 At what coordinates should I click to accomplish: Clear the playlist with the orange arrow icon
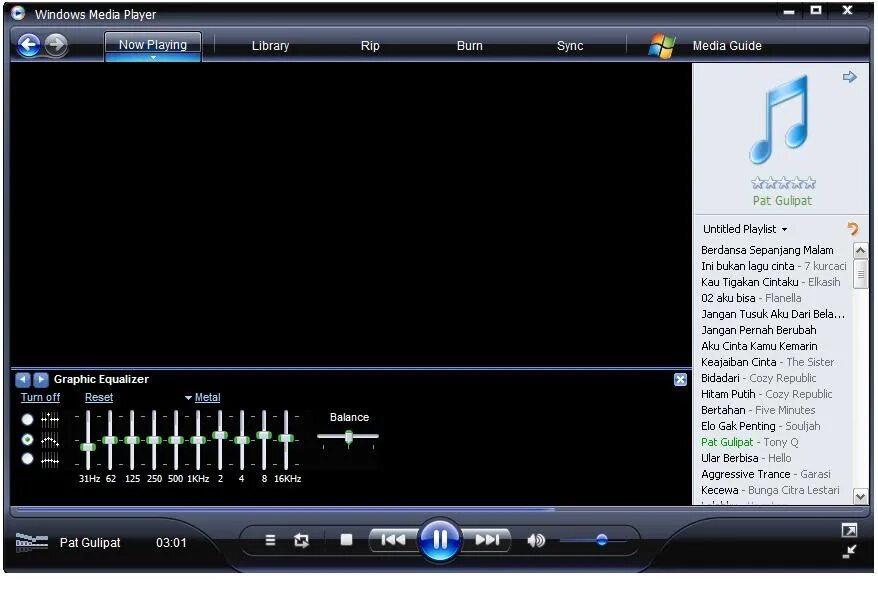click(853, 228)
